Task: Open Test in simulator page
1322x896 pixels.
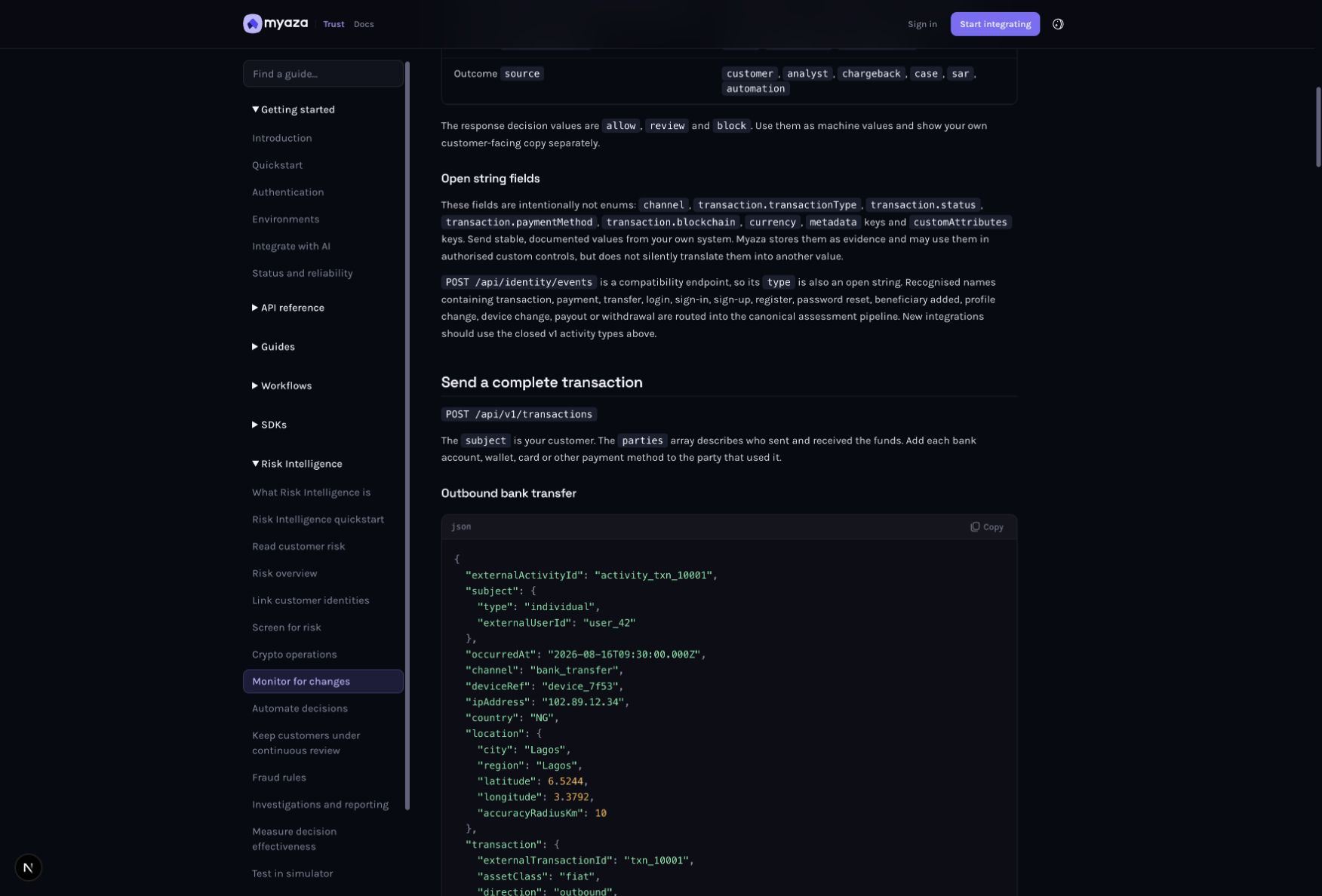Action: [x=292, y=874]
